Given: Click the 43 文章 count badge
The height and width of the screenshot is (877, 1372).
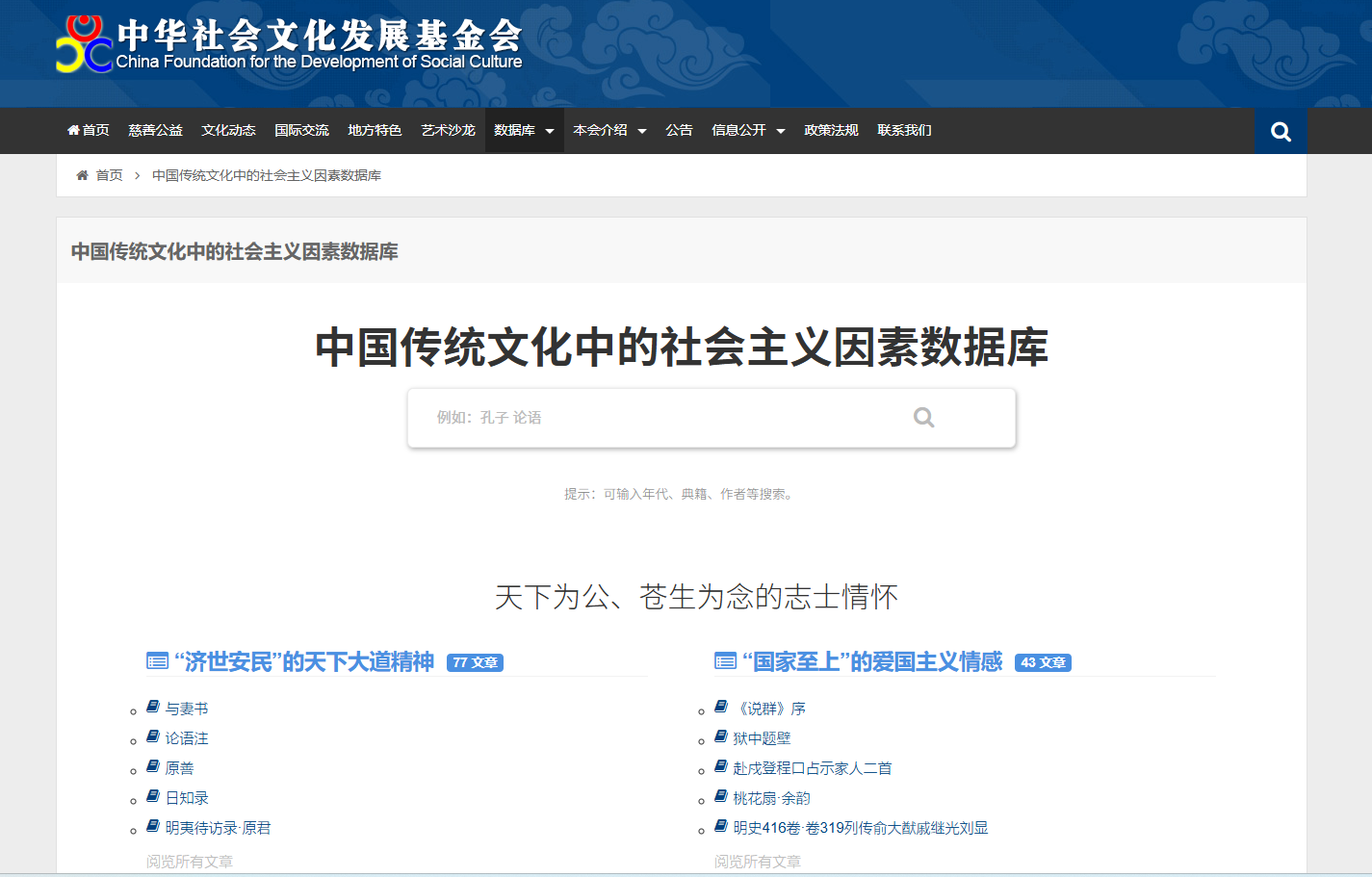Looking at the screenshot, I should [1043, 662].
